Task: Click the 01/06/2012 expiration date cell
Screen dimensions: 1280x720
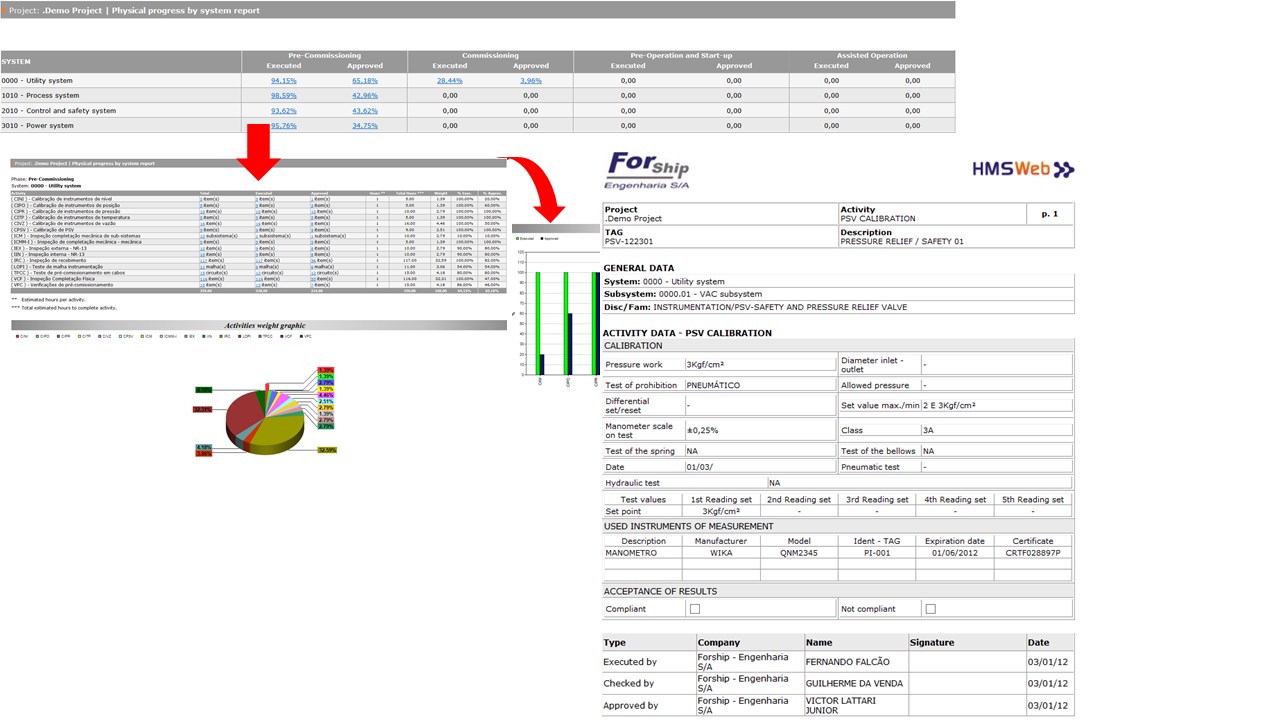Action: (957, 552)
